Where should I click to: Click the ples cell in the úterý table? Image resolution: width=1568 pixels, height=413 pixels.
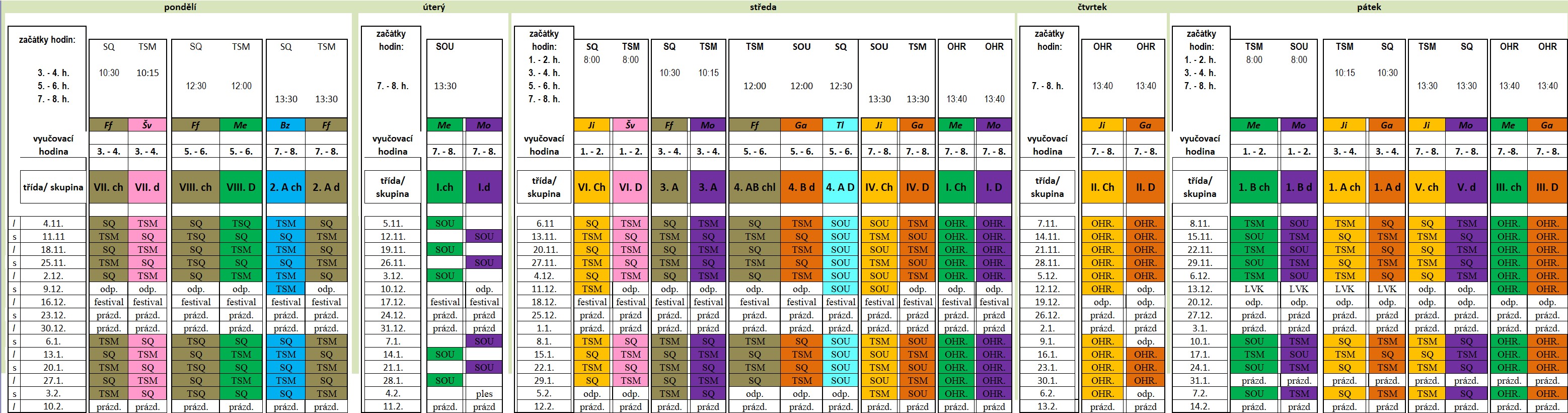pyautogui.click(x=484, y=393)
